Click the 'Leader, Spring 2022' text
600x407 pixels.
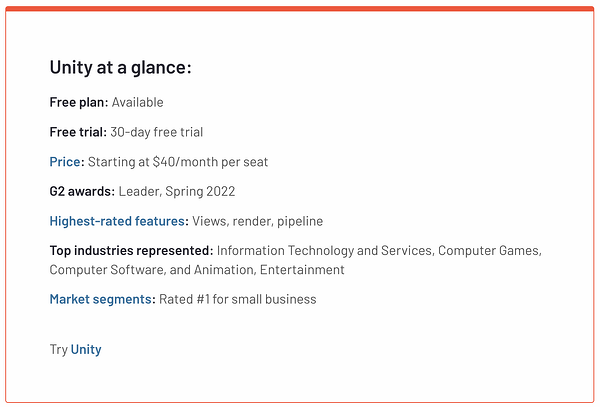177,191
